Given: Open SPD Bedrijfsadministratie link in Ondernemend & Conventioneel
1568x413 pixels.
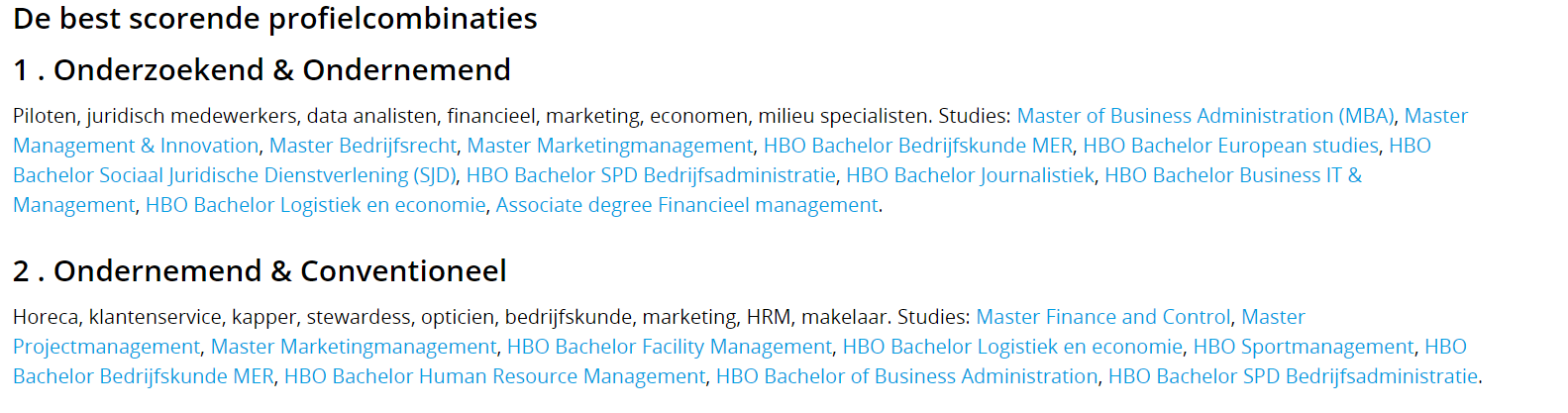Looking at the screenshot, I should coord(1293,376).
